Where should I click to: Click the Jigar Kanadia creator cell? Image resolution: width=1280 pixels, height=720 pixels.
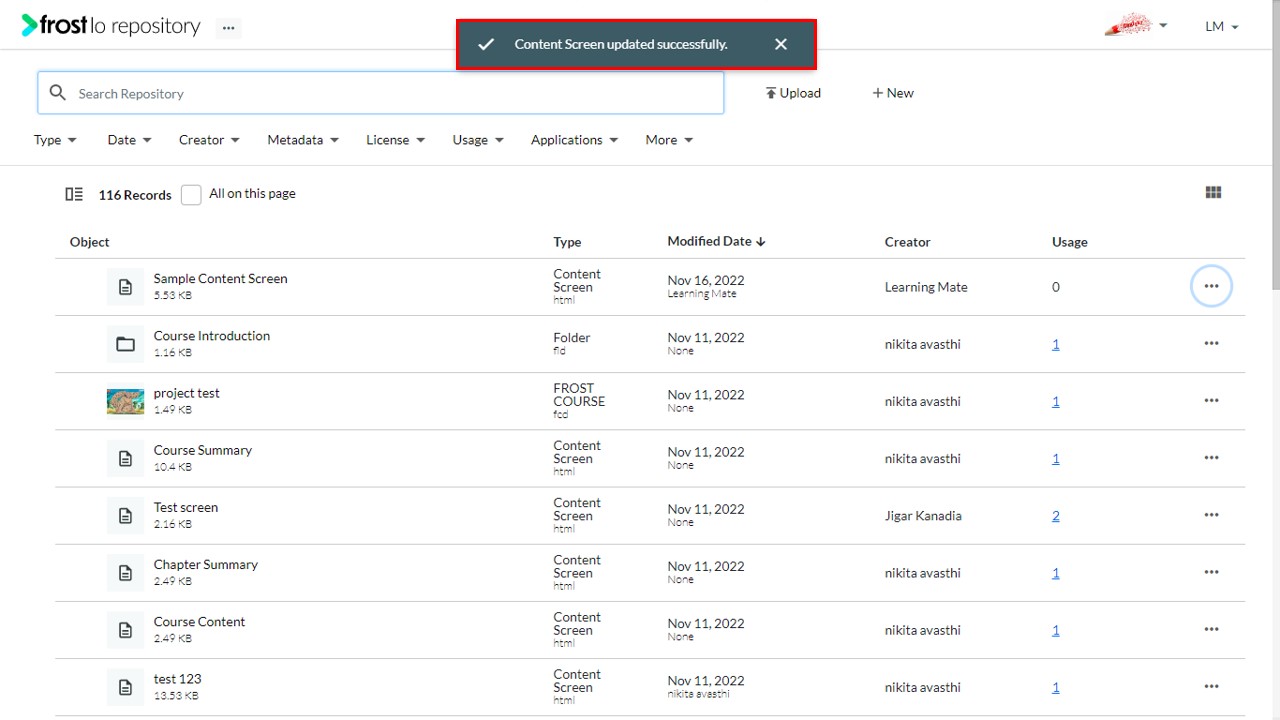click(923, 516)
